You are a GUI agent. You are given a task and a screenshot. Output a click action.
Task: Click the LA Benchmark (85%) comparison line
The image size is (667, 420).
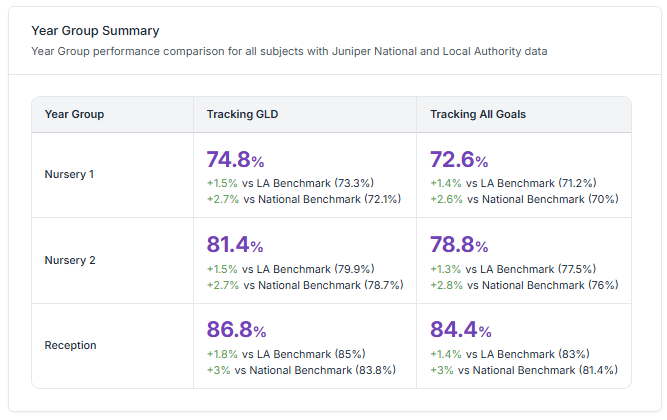tap(285, 354)
